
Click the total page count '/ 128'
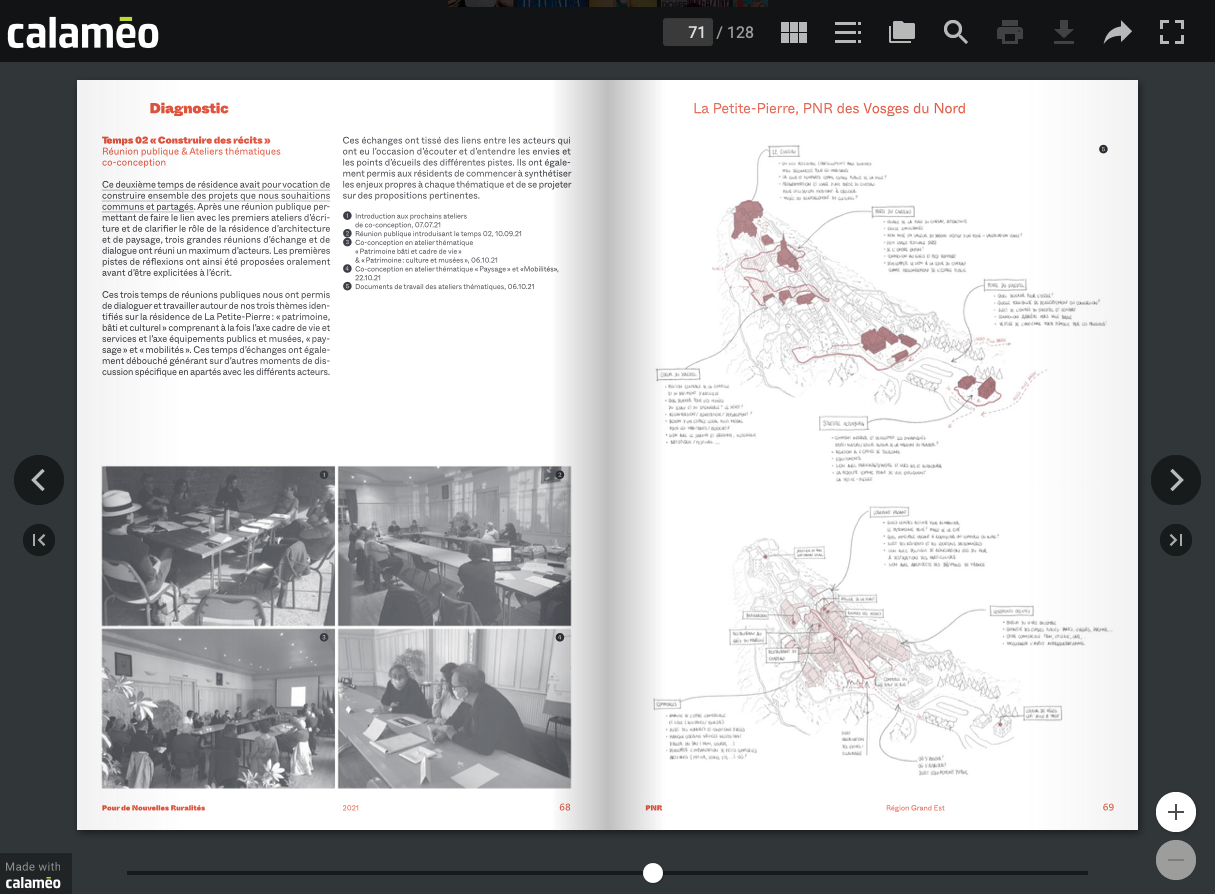736,32
